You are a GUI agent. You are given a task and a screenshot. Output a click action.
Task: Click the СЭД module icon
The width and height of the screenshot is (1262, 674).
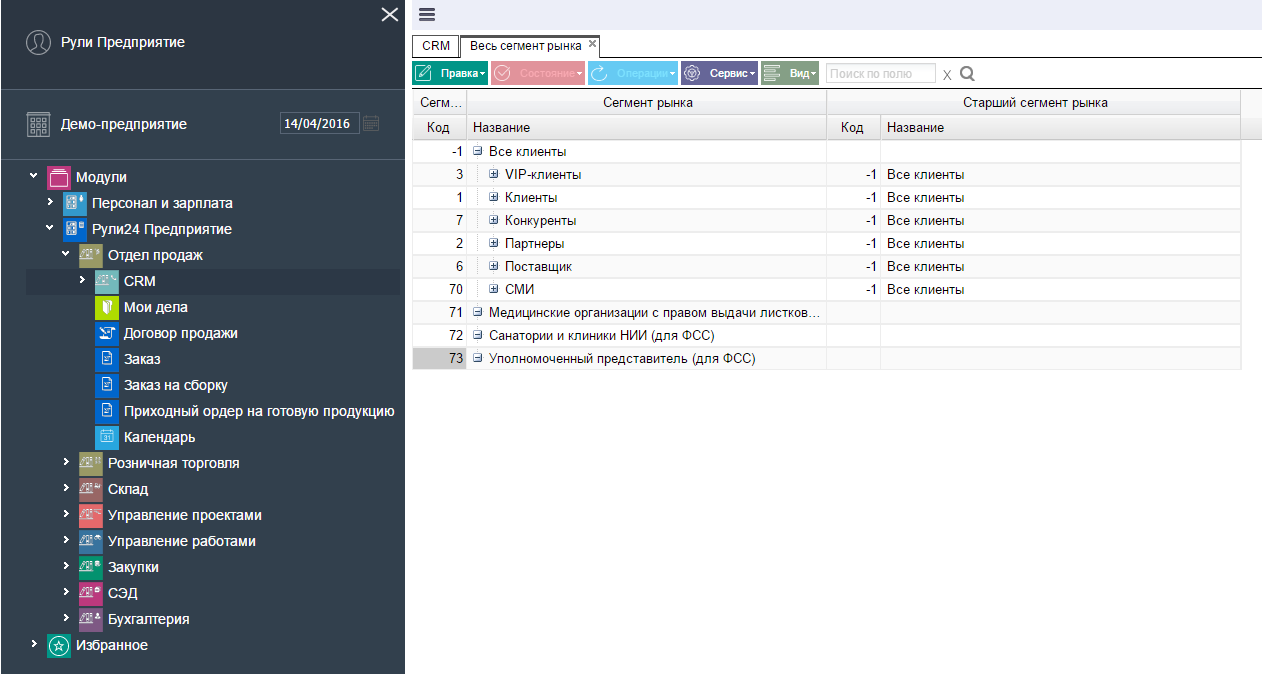pyautogui.click(x=91, y=593)
